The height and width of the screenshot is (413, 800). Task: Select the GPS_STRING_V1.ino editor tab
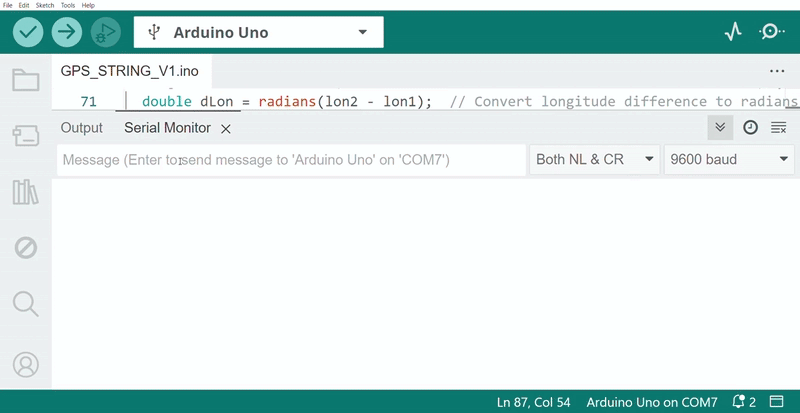click(130, 71)
